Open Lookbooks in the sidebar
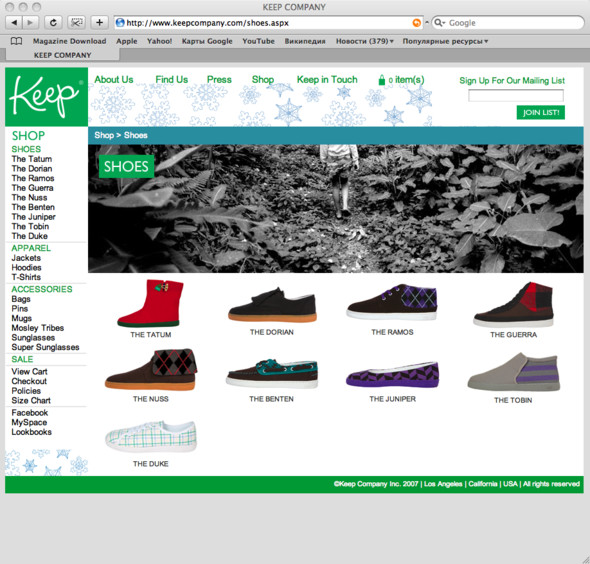The height and width of the screenshot is (564, 590). pyautogui.click(x=31, y=432)
